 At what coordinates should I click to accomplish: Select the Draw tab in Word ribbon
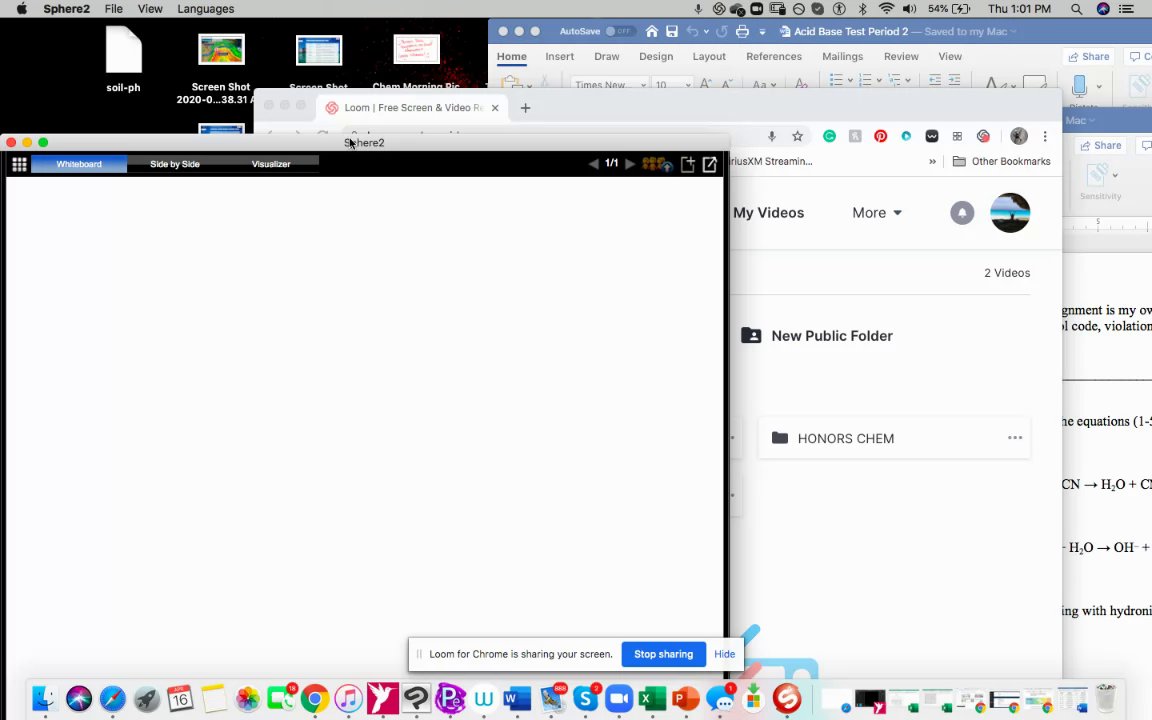607,57
